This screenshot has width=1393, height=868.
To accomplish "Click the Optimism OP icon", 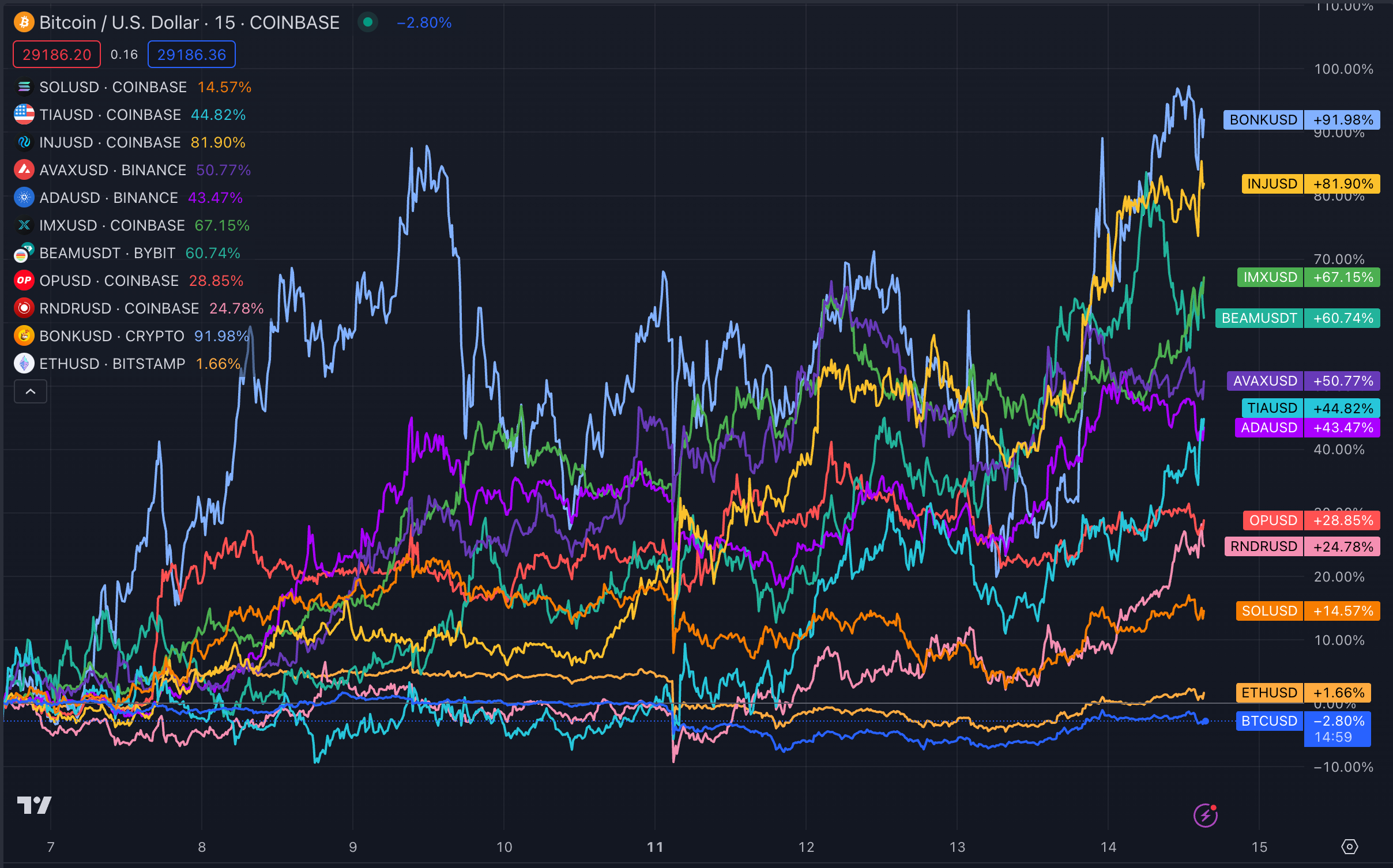I will 24,281.
